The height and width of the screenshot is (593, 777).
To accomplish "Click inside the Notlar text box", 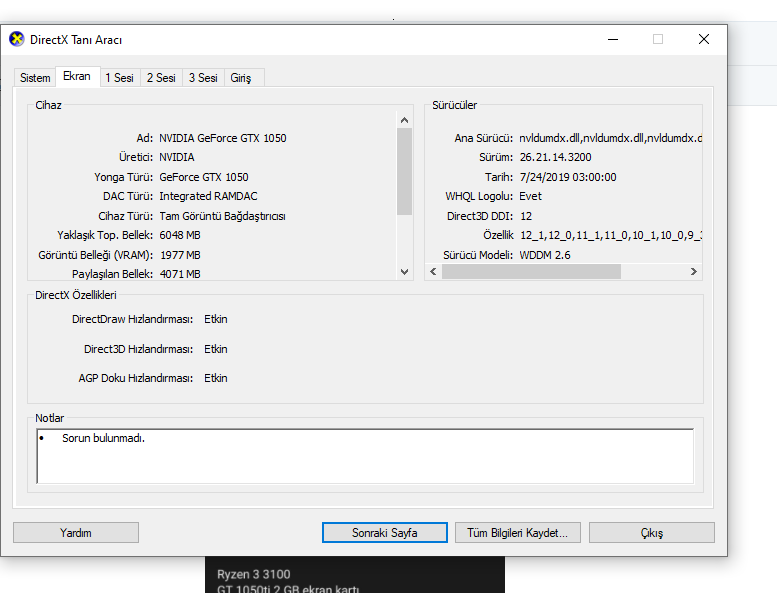I will point(365,456).
